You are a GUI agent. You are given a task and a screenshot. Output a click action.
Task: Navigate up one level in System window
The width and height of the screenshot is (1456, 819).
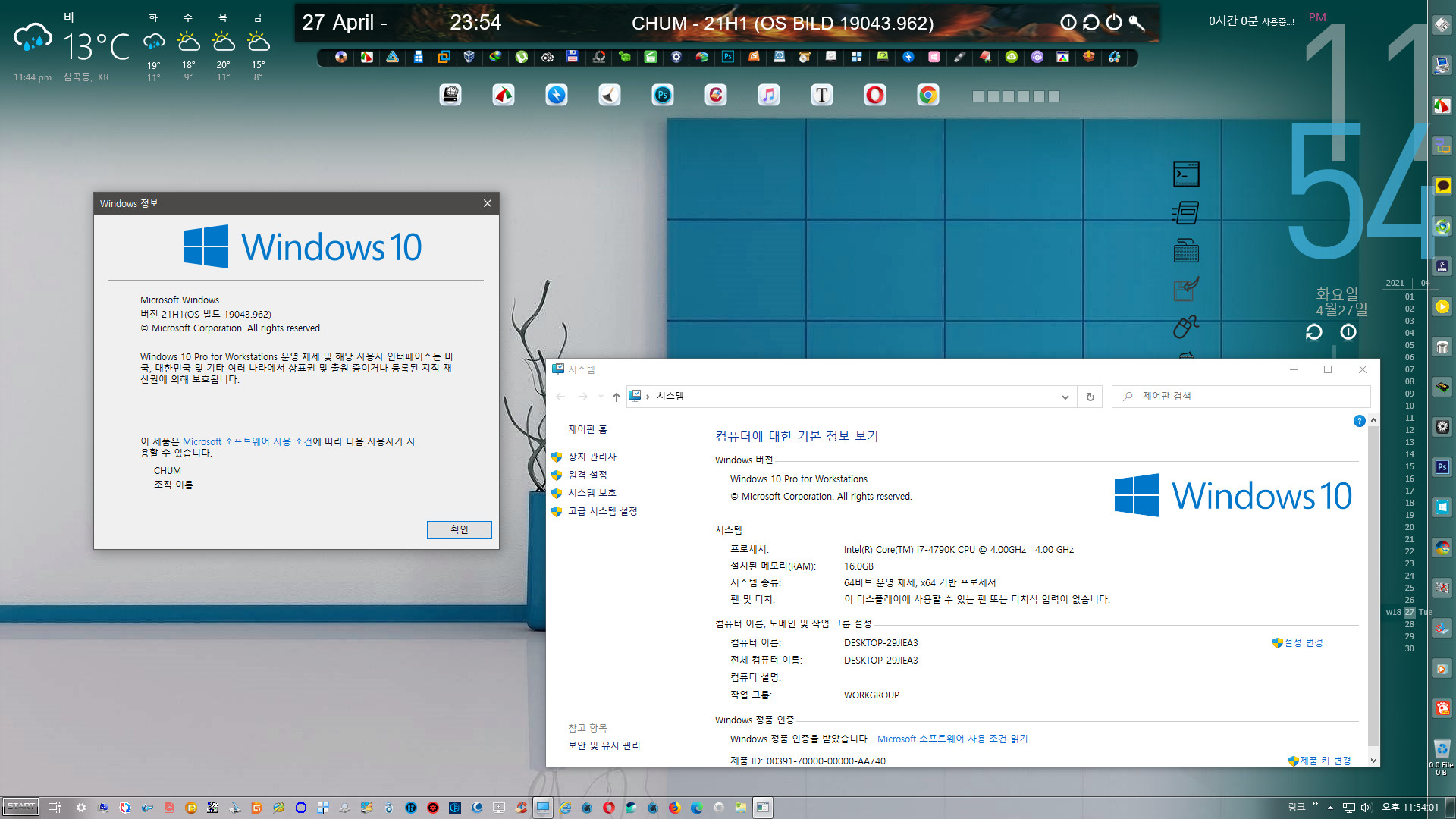pyautogui.click(x=617, y=397)
